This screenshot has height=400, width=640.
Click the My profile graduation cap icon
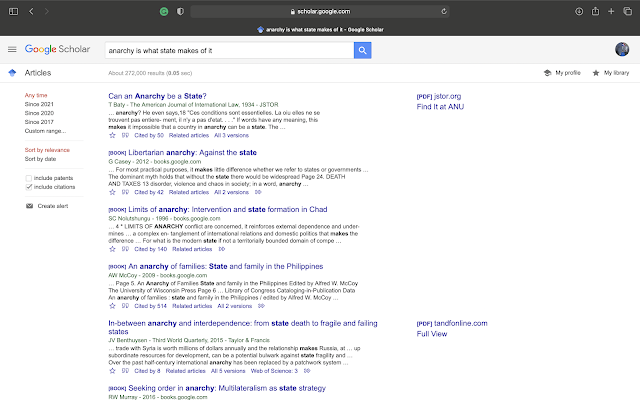coord(548,73)
